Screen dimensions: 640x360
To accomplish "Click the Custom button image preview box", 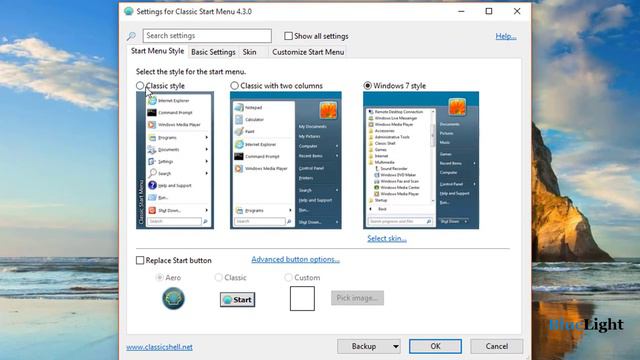I will (x=302, y=298).
